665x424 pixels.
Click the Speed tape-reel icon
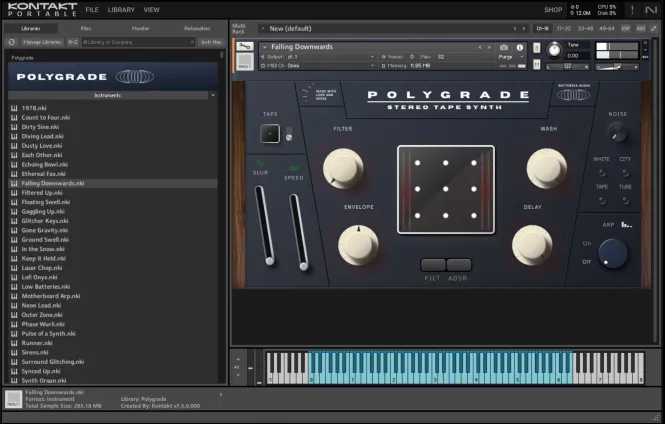[294, 168]
